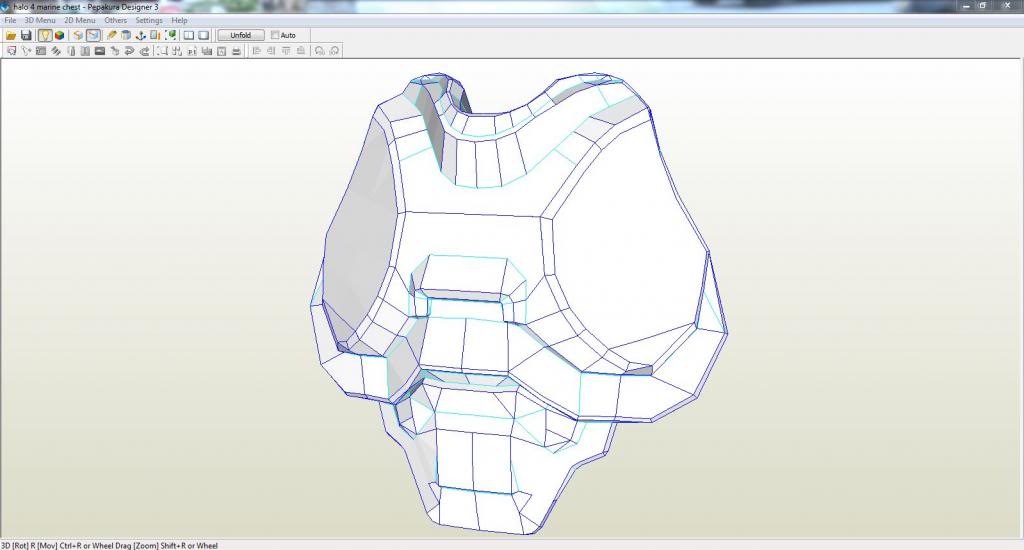Click the grayed rotate-right circular icon
1024x550 pixels.
pos(334,50)
